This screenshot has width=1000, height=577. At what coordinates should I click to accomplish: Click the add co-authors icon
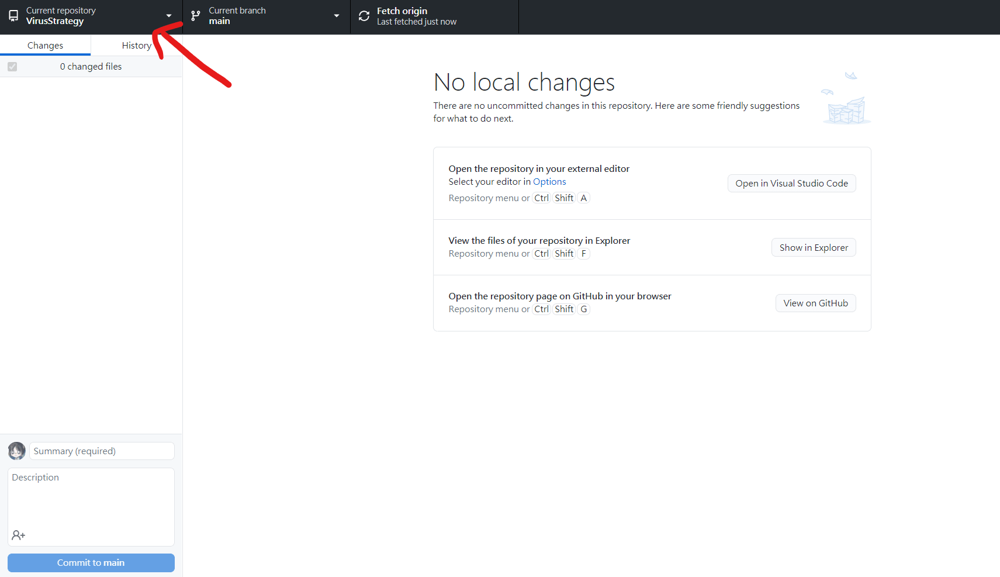click(18, 535)
